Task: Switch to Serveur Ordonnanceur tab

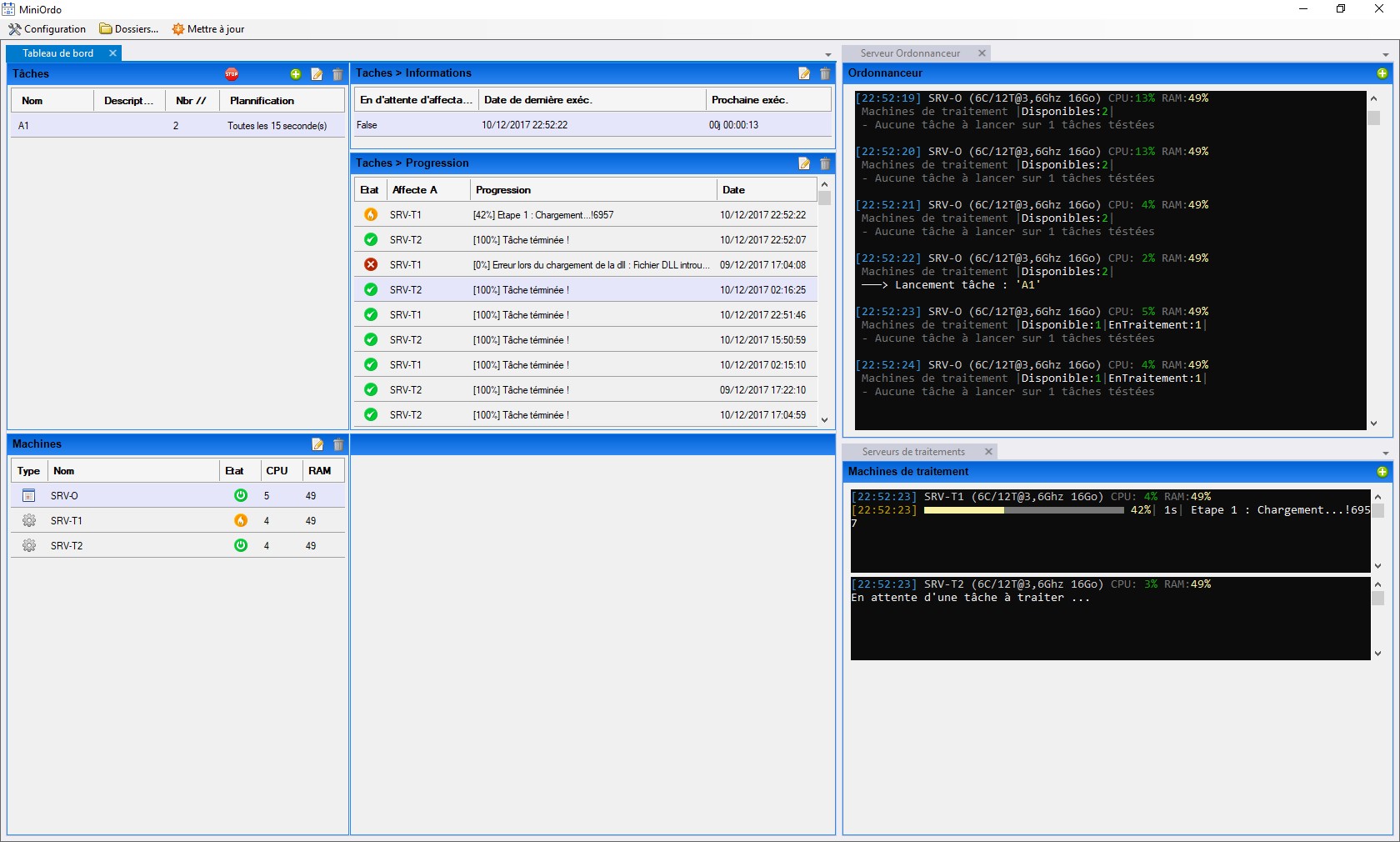Action: [910, 53]
